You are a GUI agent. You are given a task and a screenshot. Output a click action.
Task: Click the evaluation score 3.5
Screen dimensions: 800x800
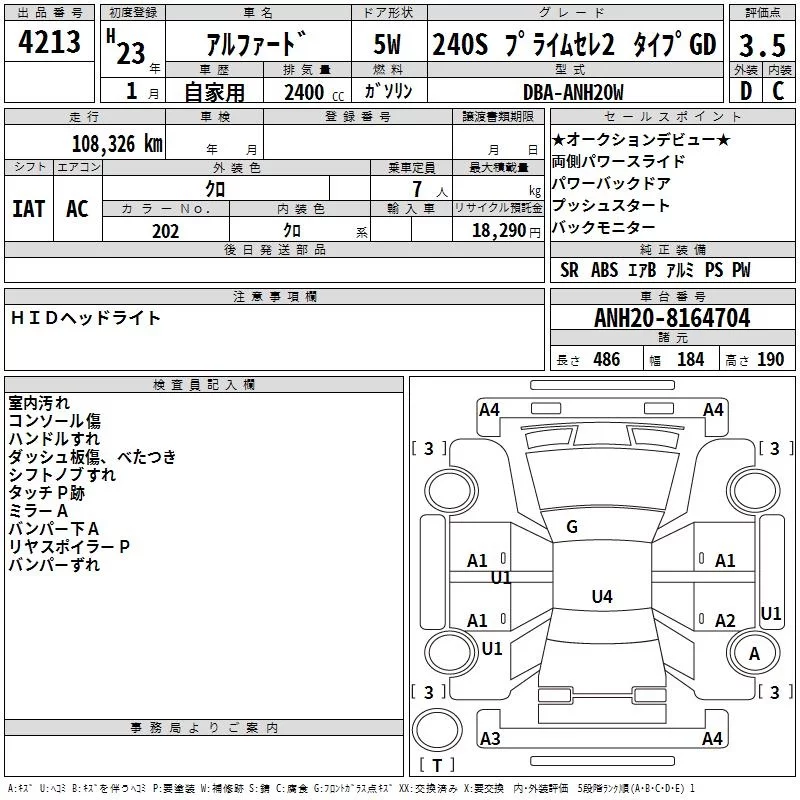[762, 45]
